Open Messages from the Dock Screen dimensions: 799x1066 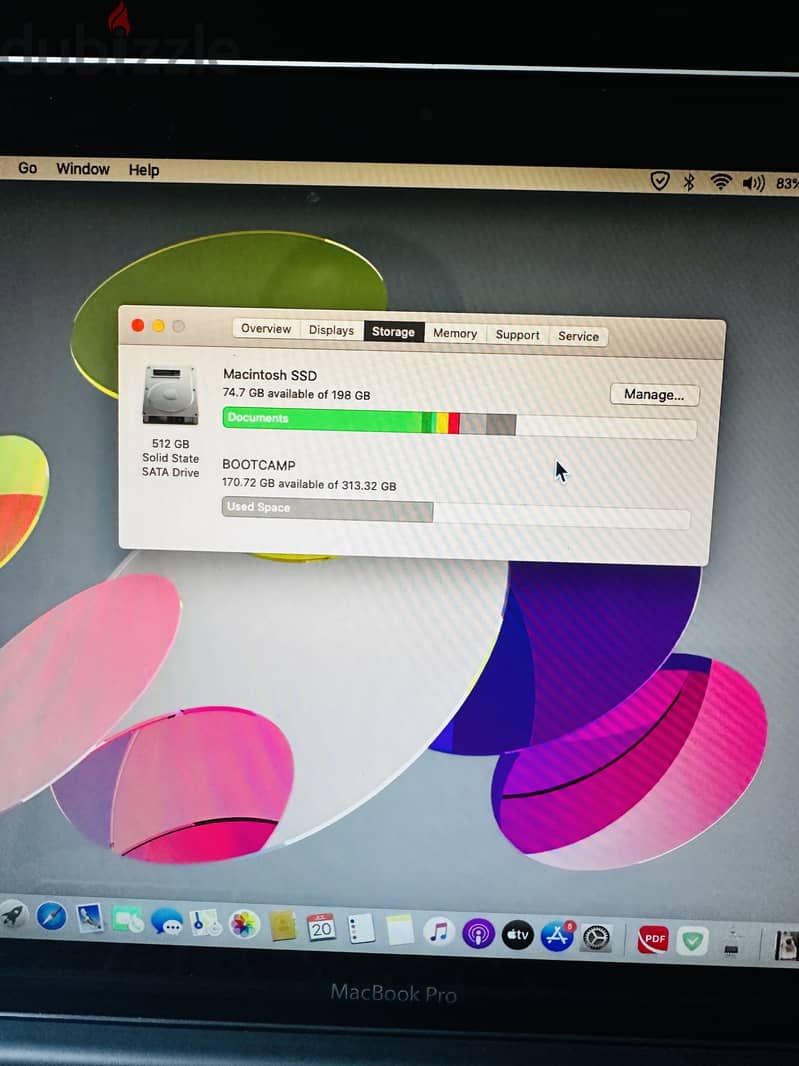167,923
